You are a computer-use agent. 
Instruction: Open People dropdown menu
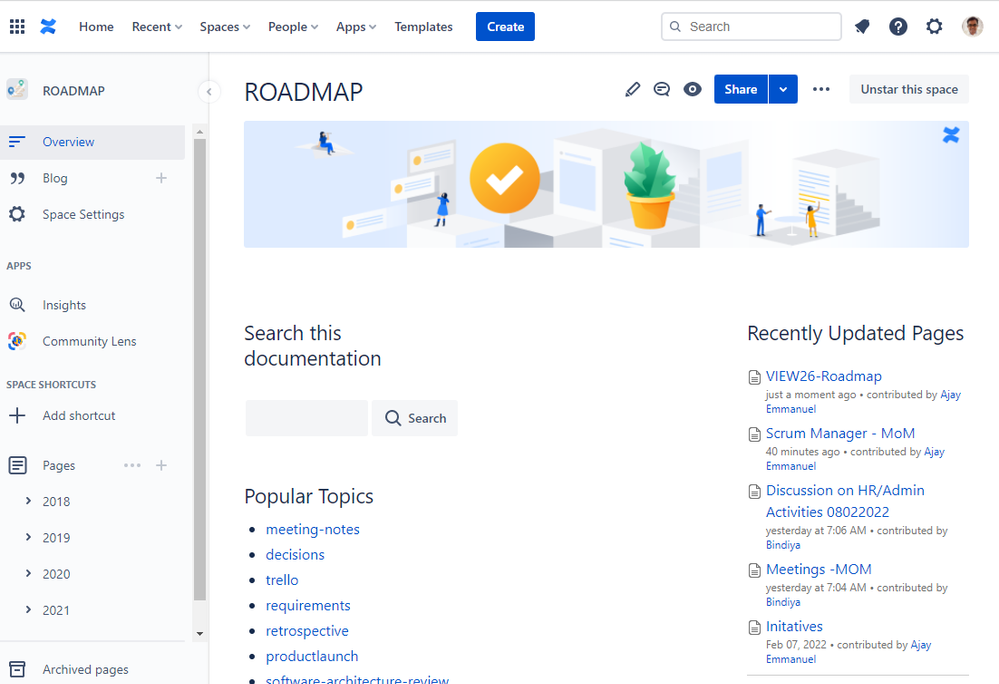pyautogui.click(x=293, y=27)
